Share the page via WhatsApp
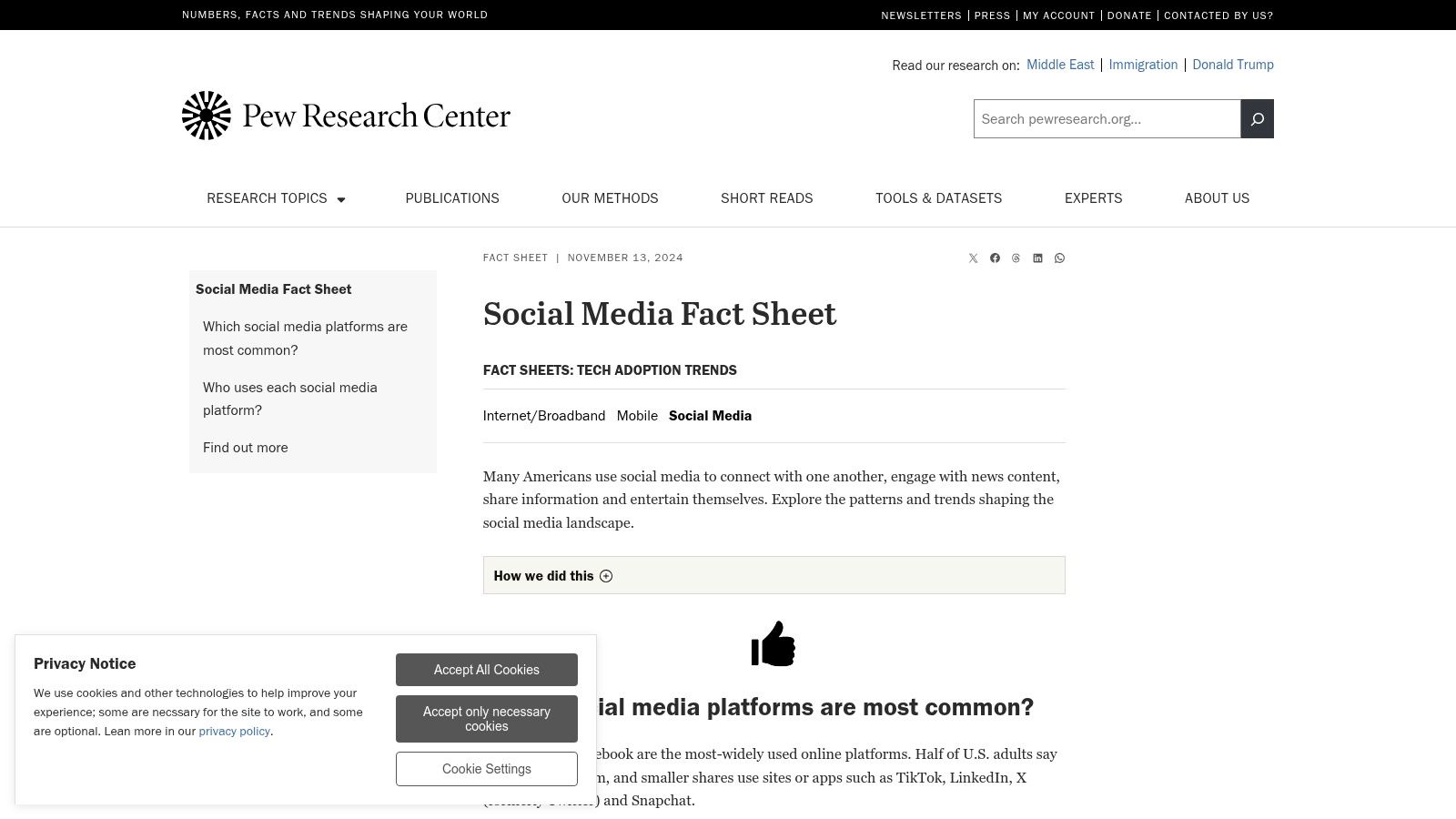The height and width of the screenshot is (819, 1456). [1059, 258]
